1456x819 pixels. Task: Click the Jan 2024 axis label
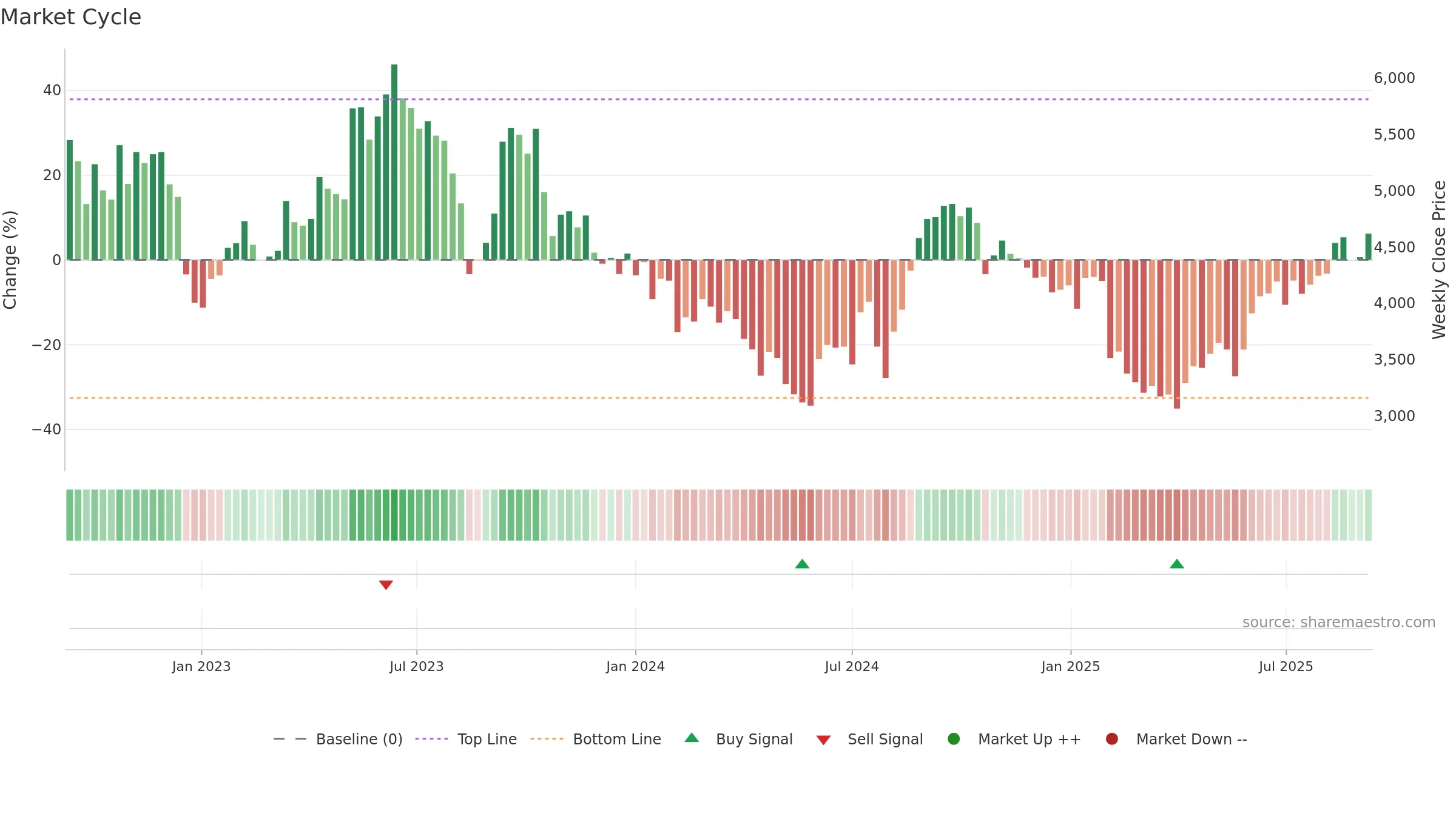(x=635, y=666)
